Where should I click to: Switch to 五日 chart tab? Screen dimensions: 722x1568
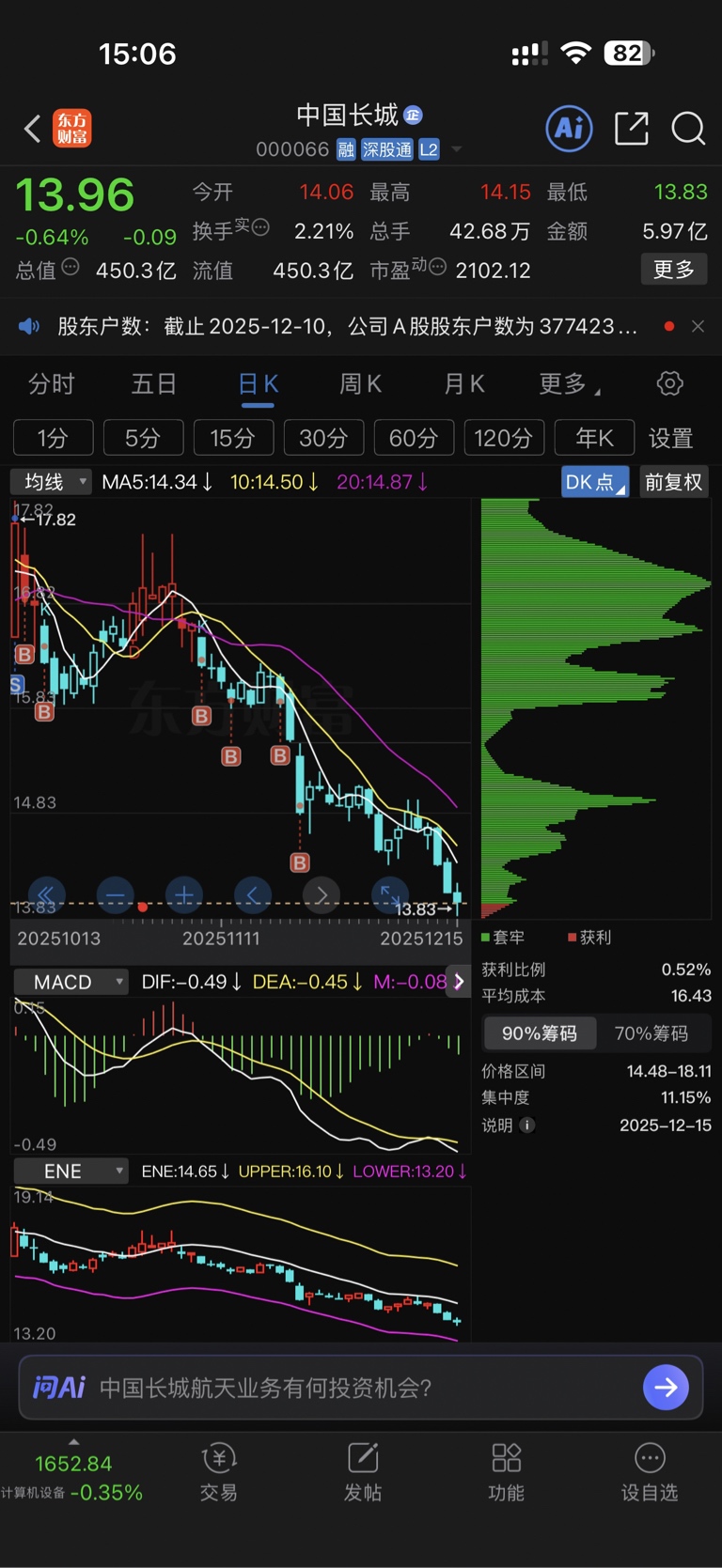click(x=154, y=384)
